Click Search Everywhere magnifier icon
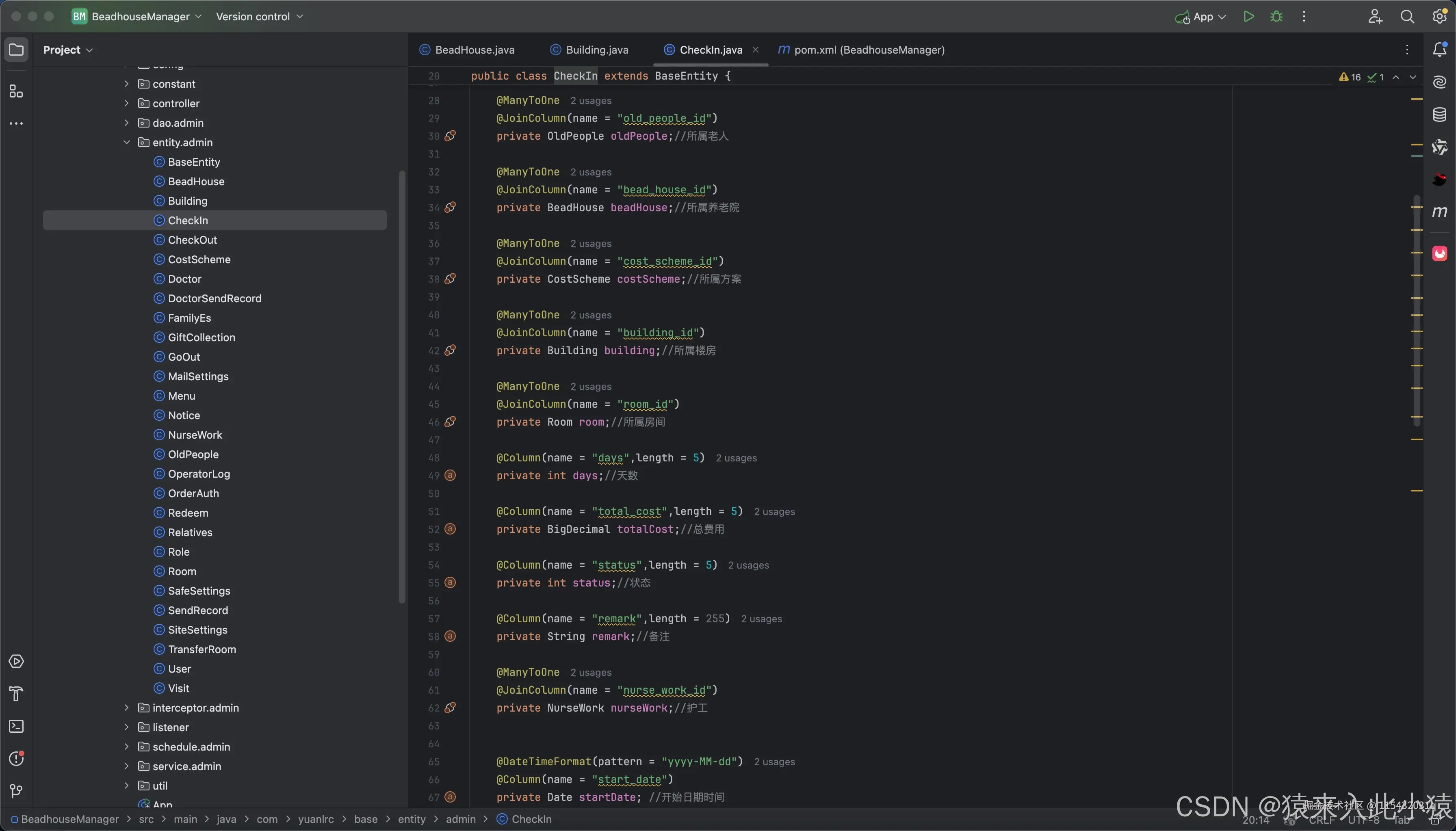1456x831 pixels. click(x=1407, y=17)
